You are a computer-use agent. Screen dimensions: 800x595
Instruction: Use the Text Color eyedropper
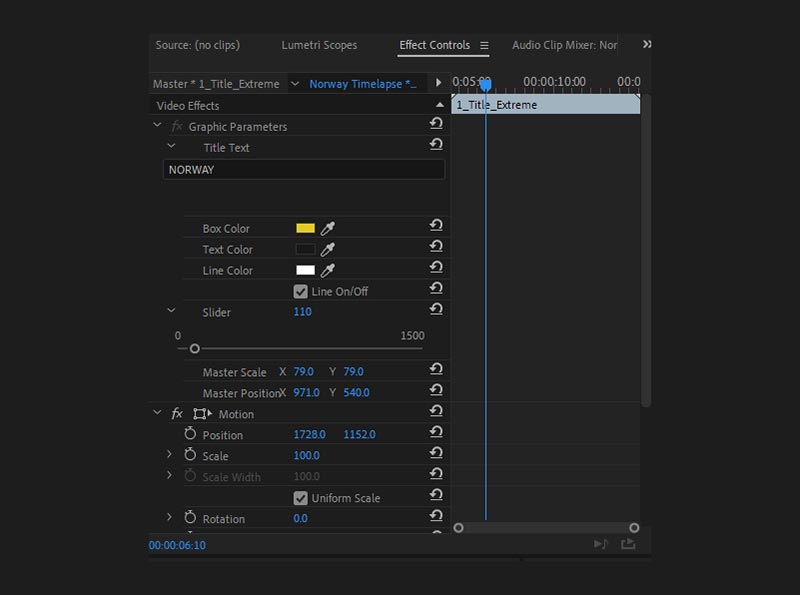(x=328, y=249)
